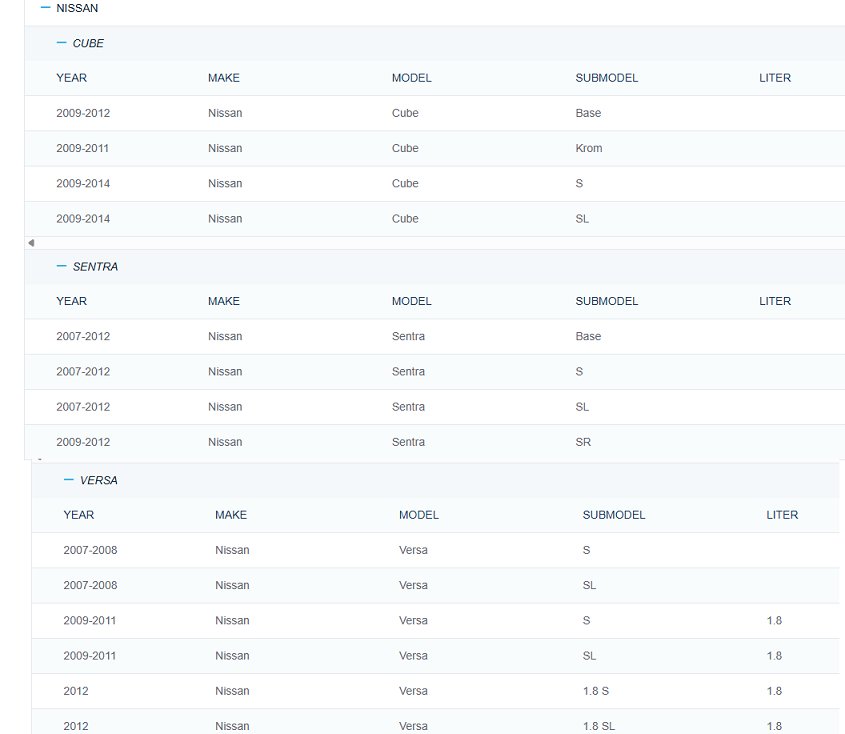Collapse the VERSA section minus icon

[x=69, y=480]
